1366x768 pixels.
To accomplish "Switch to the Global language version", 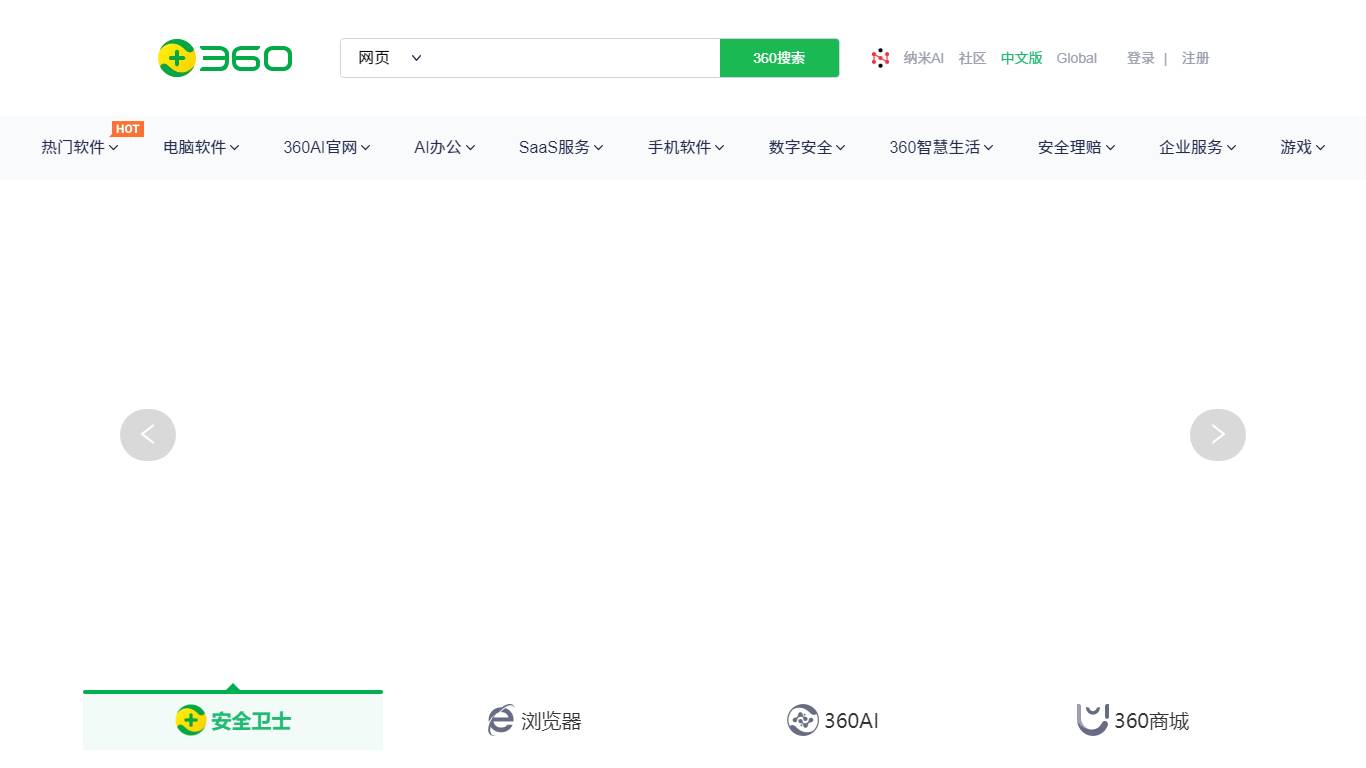I will (x=1076, y=58).
